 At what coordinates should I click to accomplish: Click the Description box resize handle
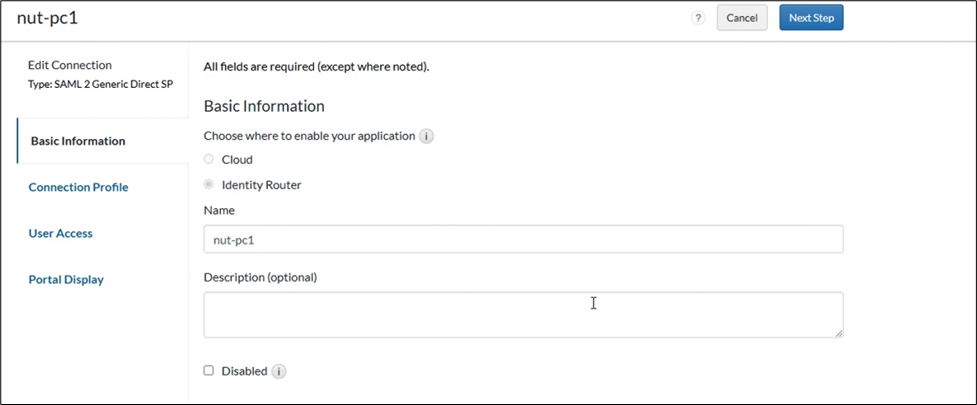pos(838,333)
